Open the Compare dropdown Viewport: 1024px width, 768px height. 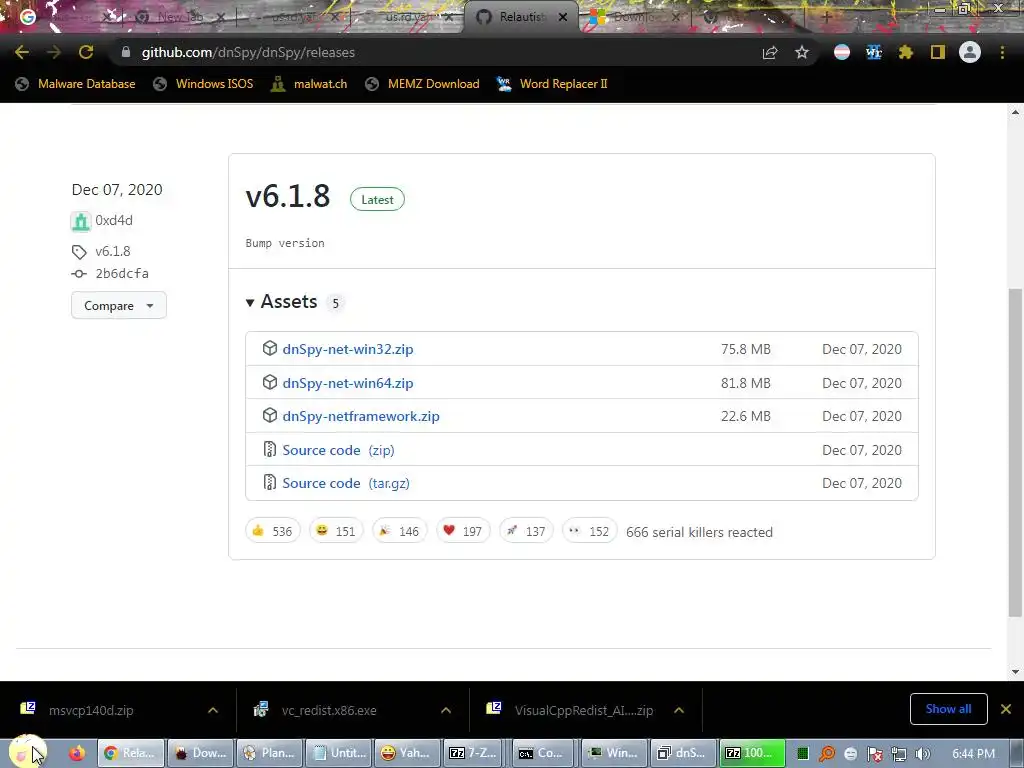click(x=119, y=305)
